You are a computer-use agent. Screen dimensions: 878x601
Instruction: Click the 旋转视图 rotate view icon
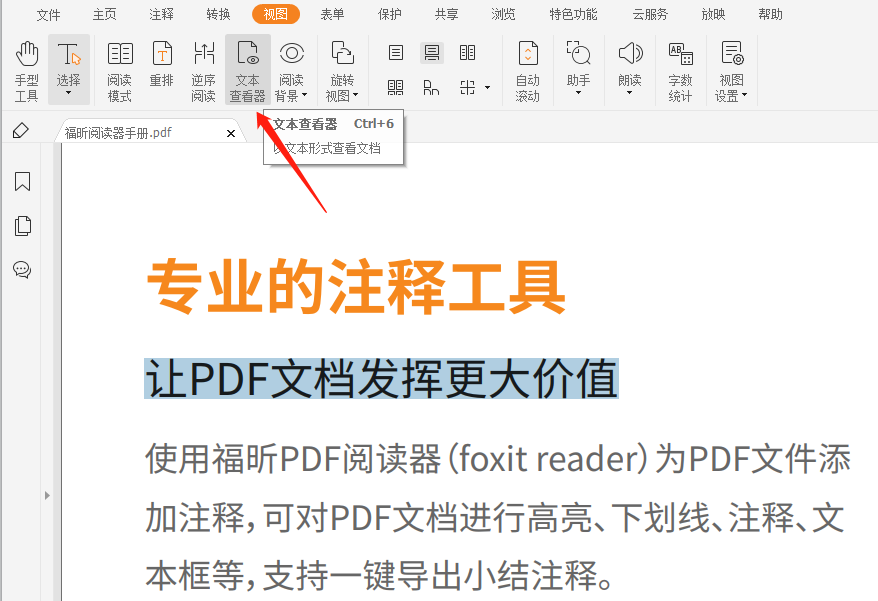click(x=342, y=54)
